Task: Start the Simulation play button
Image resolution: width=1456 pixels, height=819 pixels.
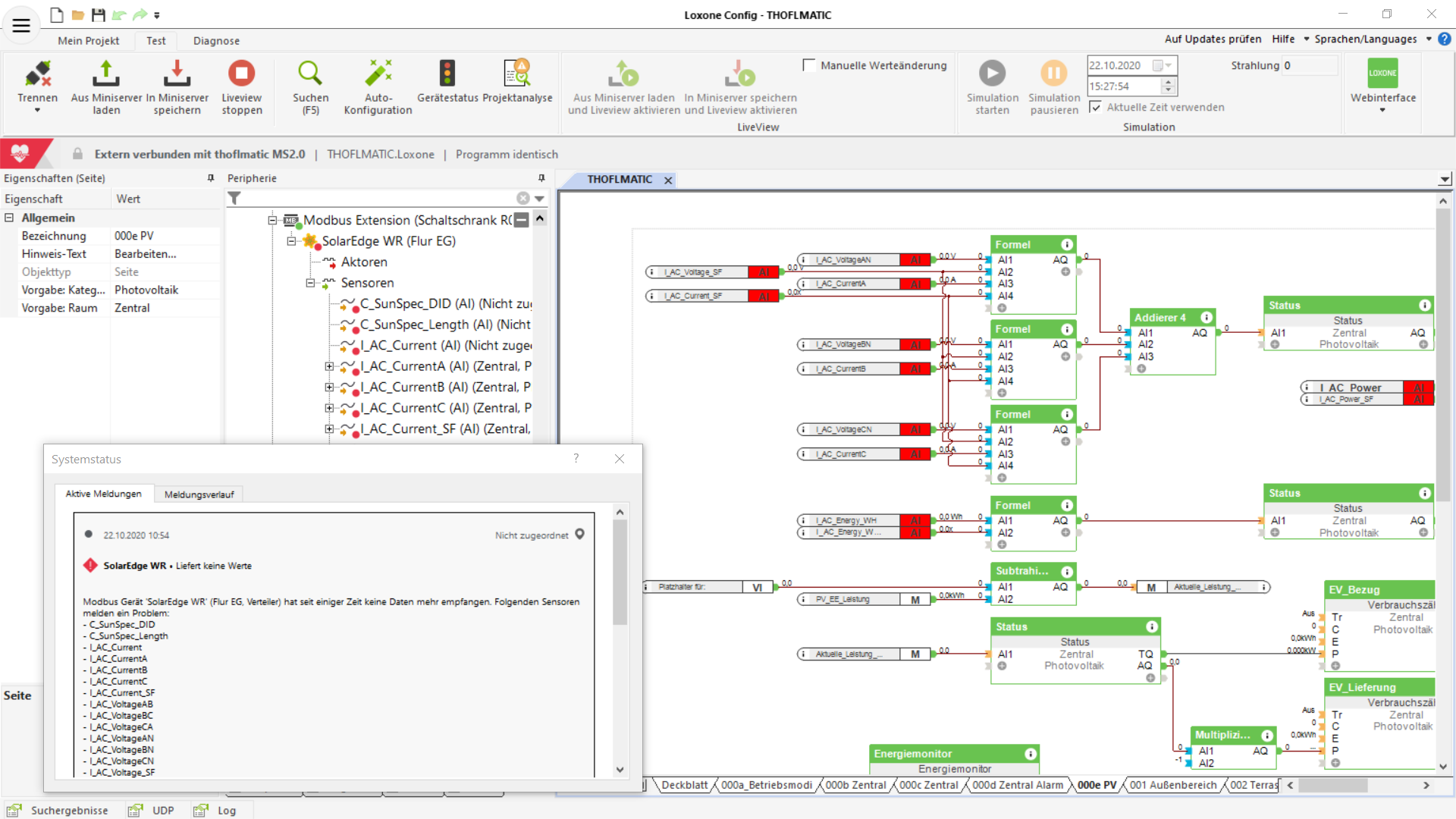Action: click(992, 74)
